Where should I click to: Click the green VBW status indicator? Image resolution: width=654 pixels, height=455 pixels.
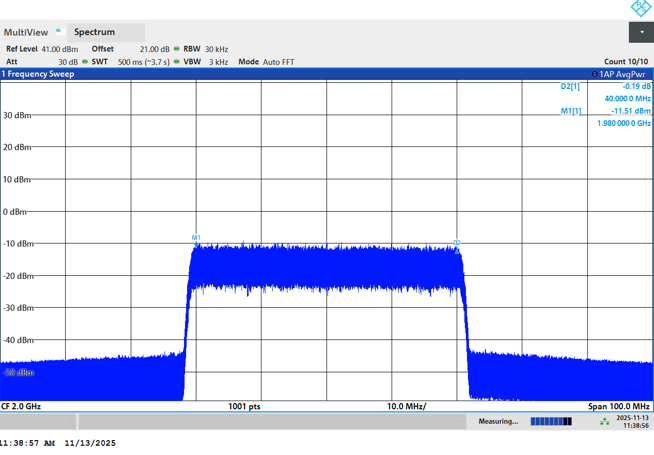[176, 62]
